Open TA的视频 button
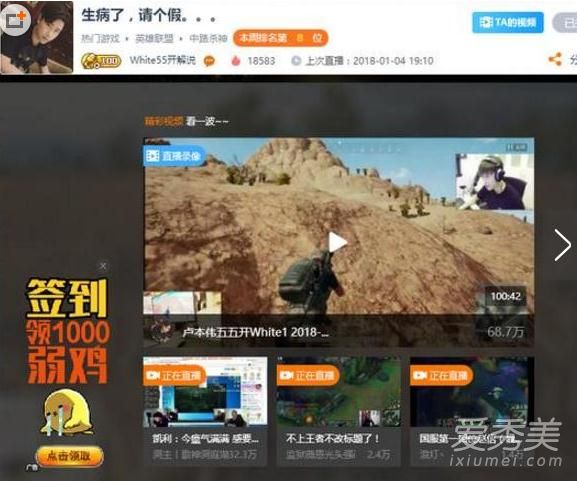The height and width of the screenshot is (481, 577). click(507, 22)
